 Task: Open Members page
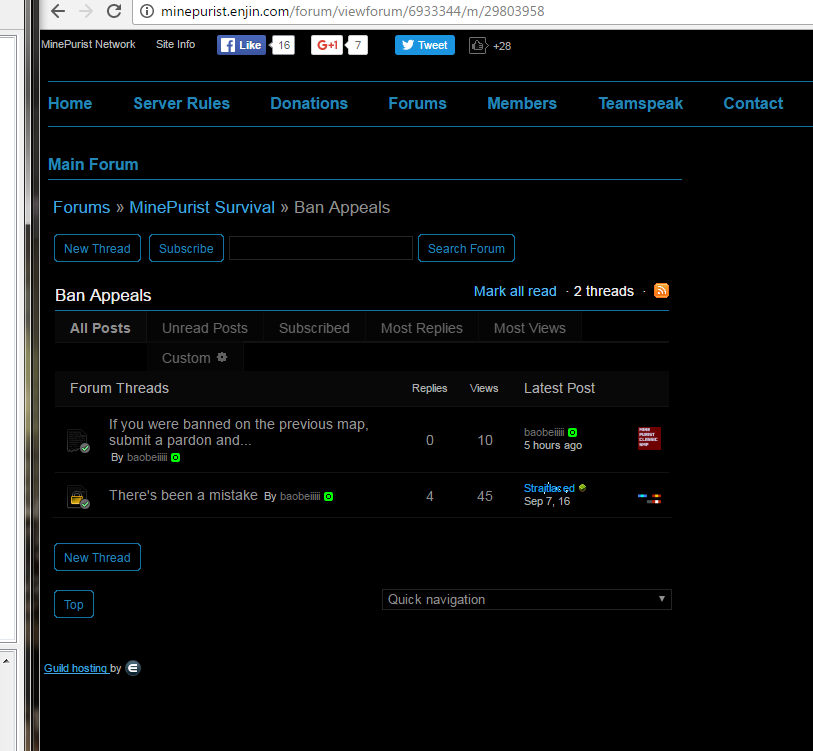coord(522,103)
